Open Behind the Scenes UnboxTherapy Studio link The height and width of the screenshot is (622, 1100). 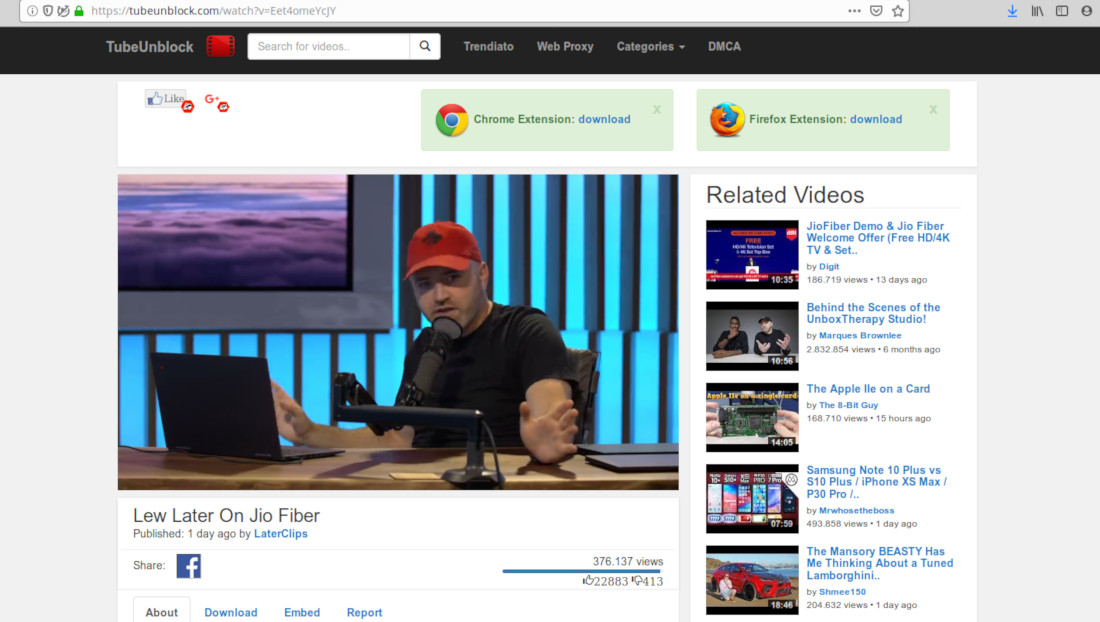tap(873, 313)
